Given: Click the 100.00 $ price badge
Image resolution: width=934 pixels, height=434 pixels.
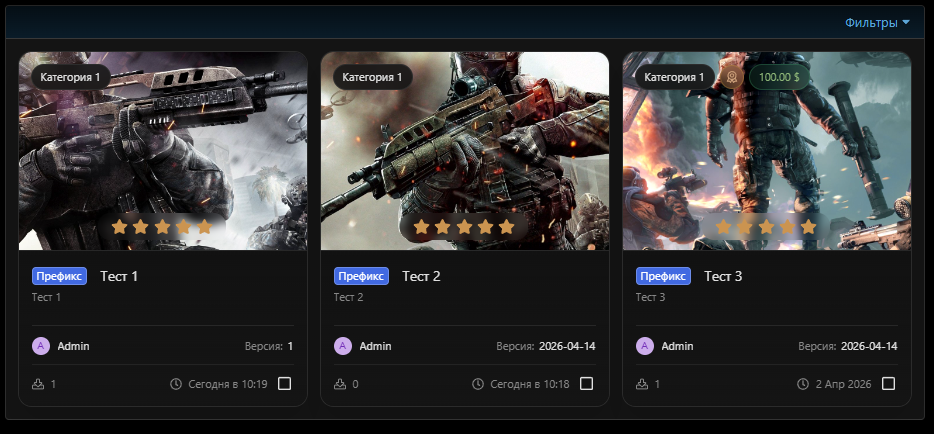Looking at the screenshot, I should (x=779, y=77).
